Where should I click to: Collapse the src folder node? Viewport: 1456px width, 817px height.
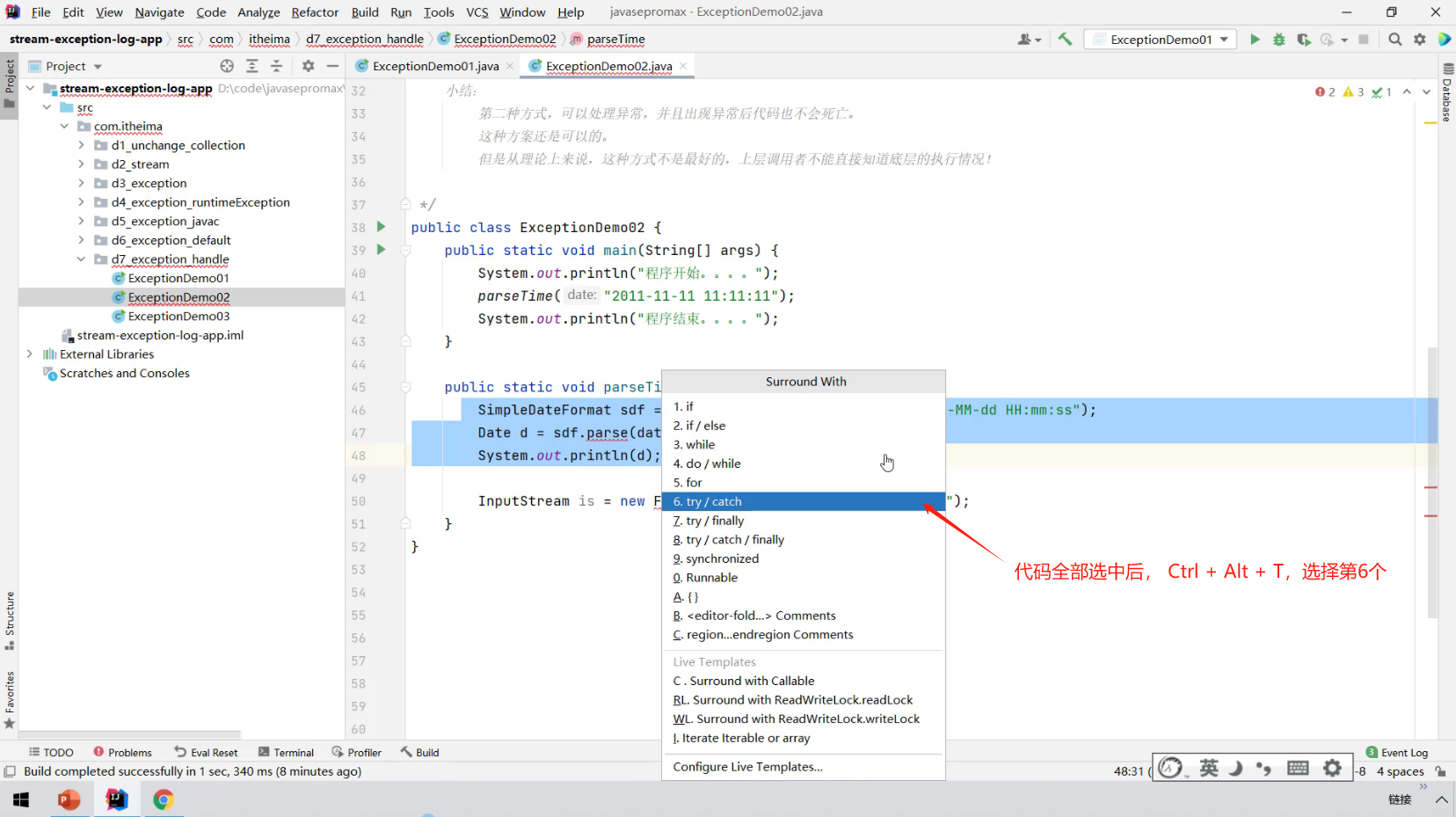tap(47, 107)
